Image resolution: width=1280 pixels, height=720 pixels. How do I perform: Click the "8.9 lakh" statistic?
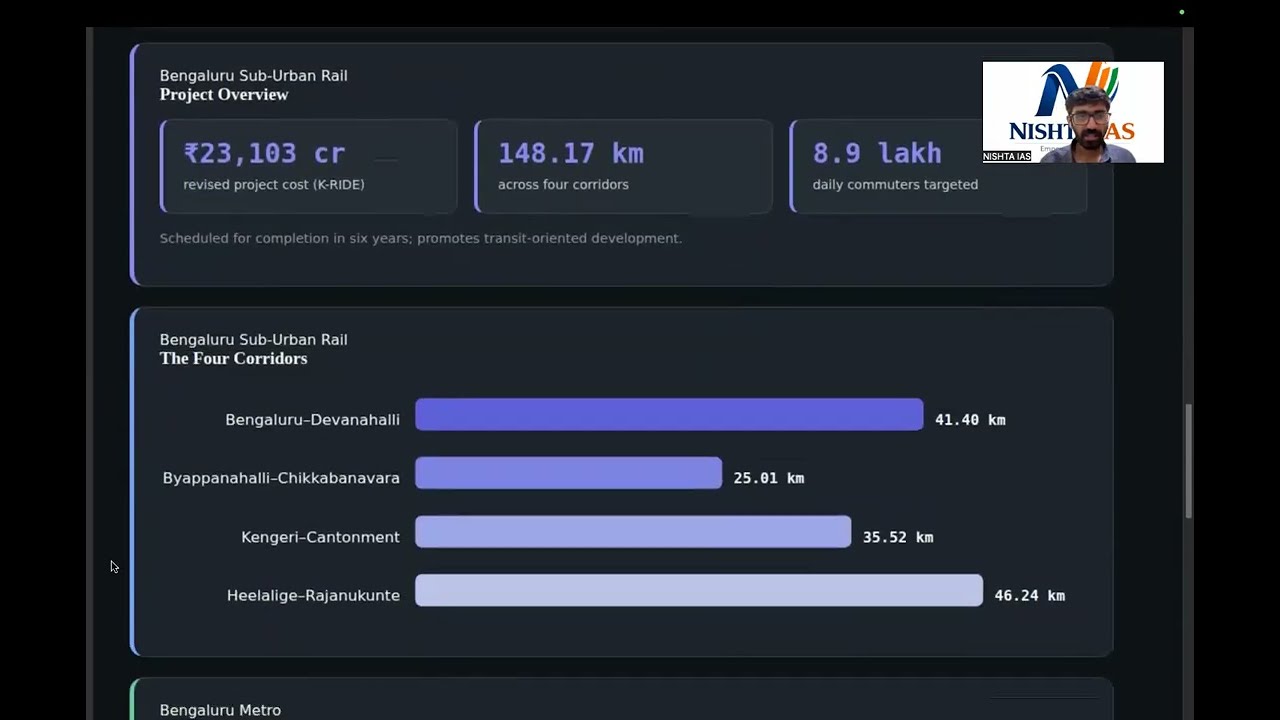tap(877, 153)
